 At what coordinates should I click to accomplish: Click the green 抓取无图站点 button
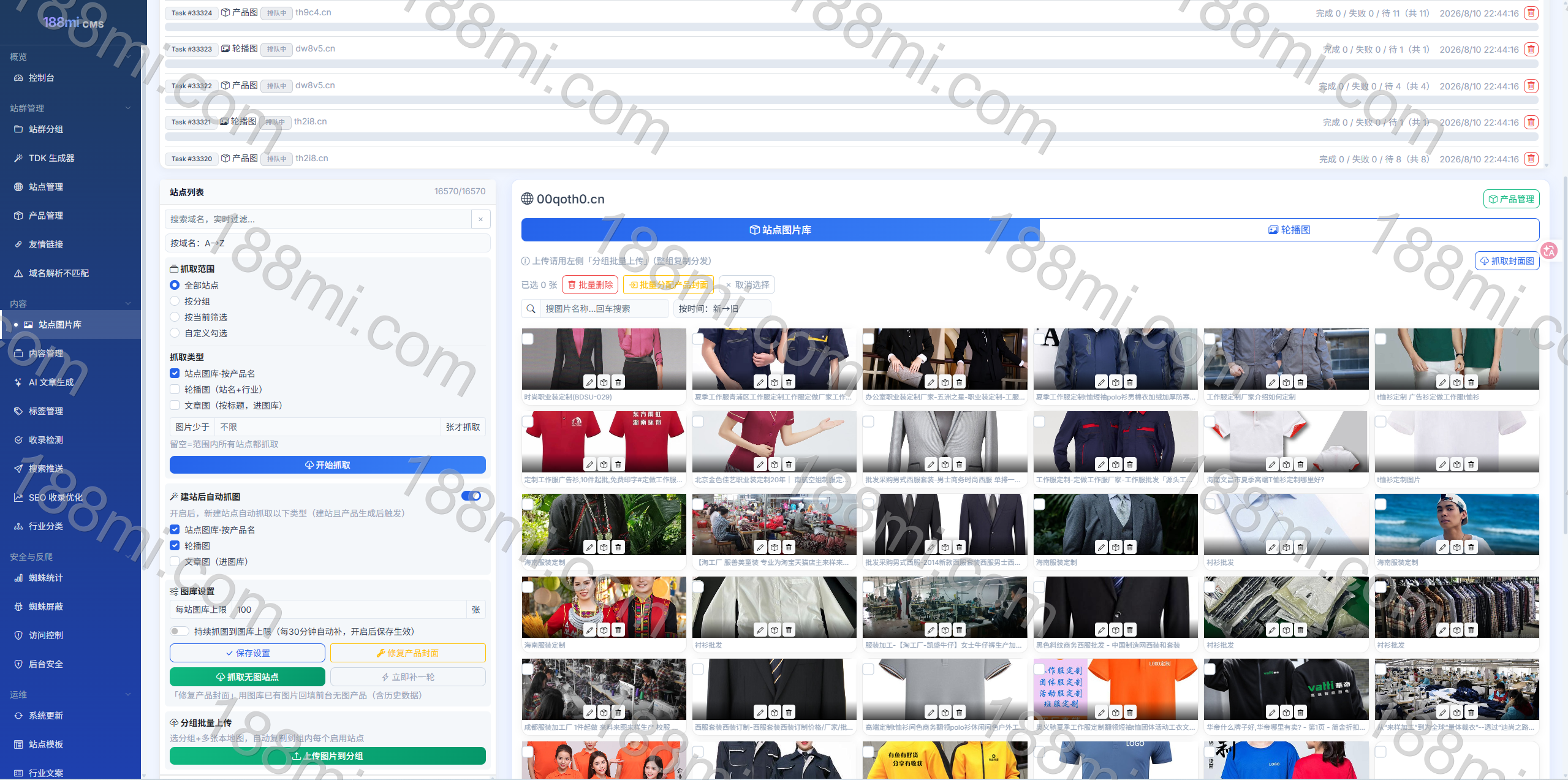tap(248, 677)
